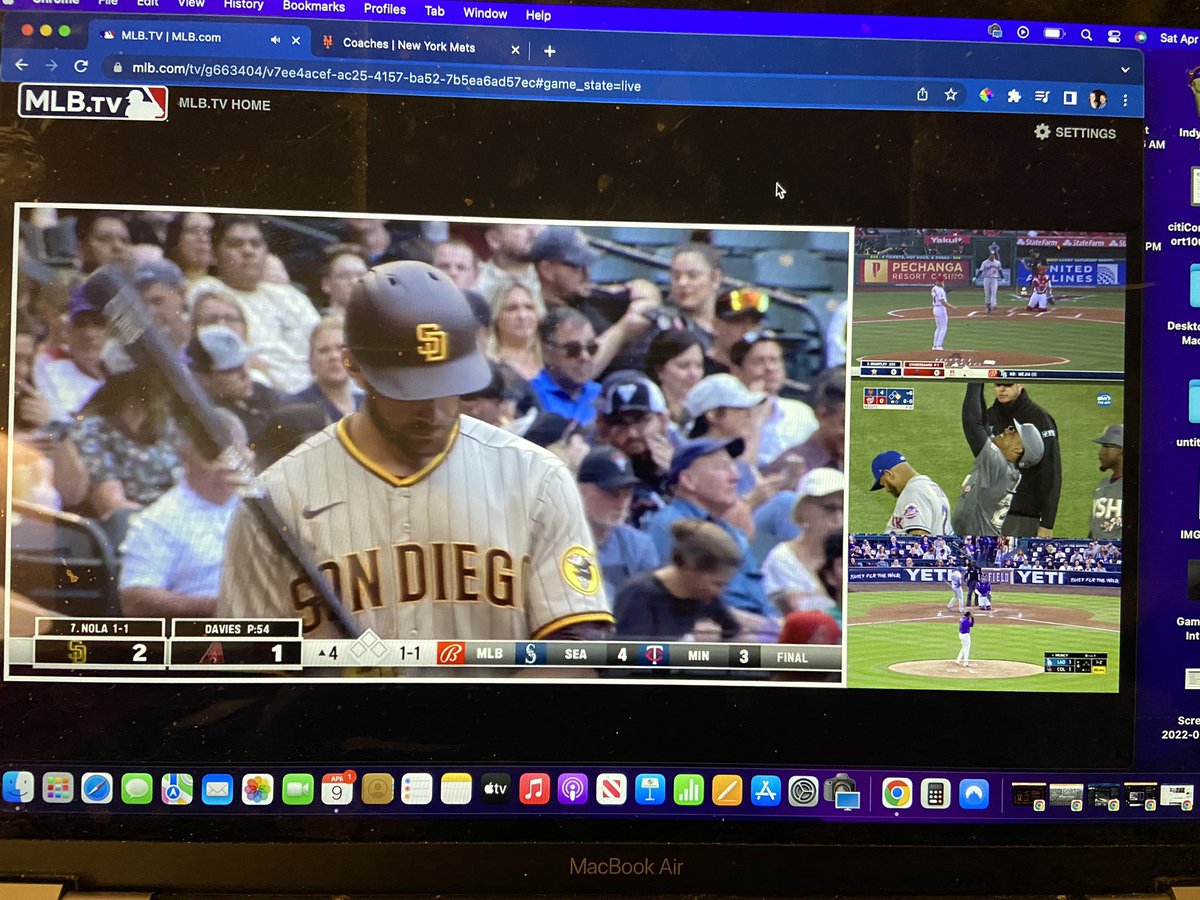
Task: Select the bottom-right Rockies game stream
Action: (984, 613)
